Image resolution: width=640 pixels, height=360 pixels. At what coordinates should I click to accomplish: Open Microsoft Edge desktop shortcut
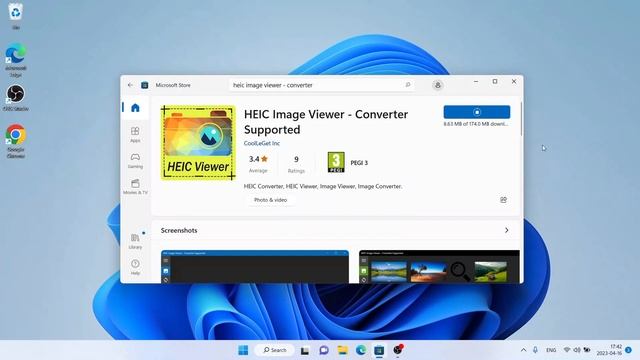click(16, 60)
